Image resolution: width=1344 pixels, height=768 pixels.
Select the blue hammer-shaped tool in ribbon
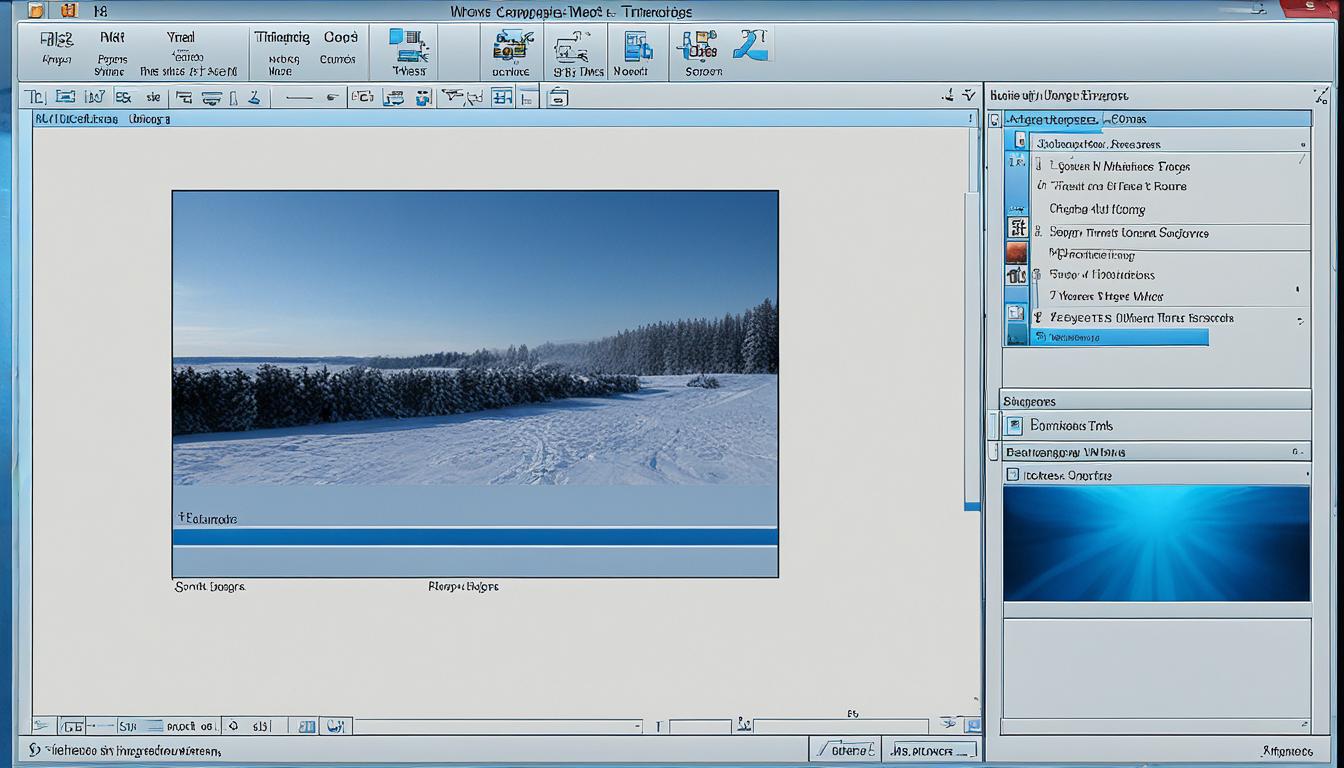750,45
